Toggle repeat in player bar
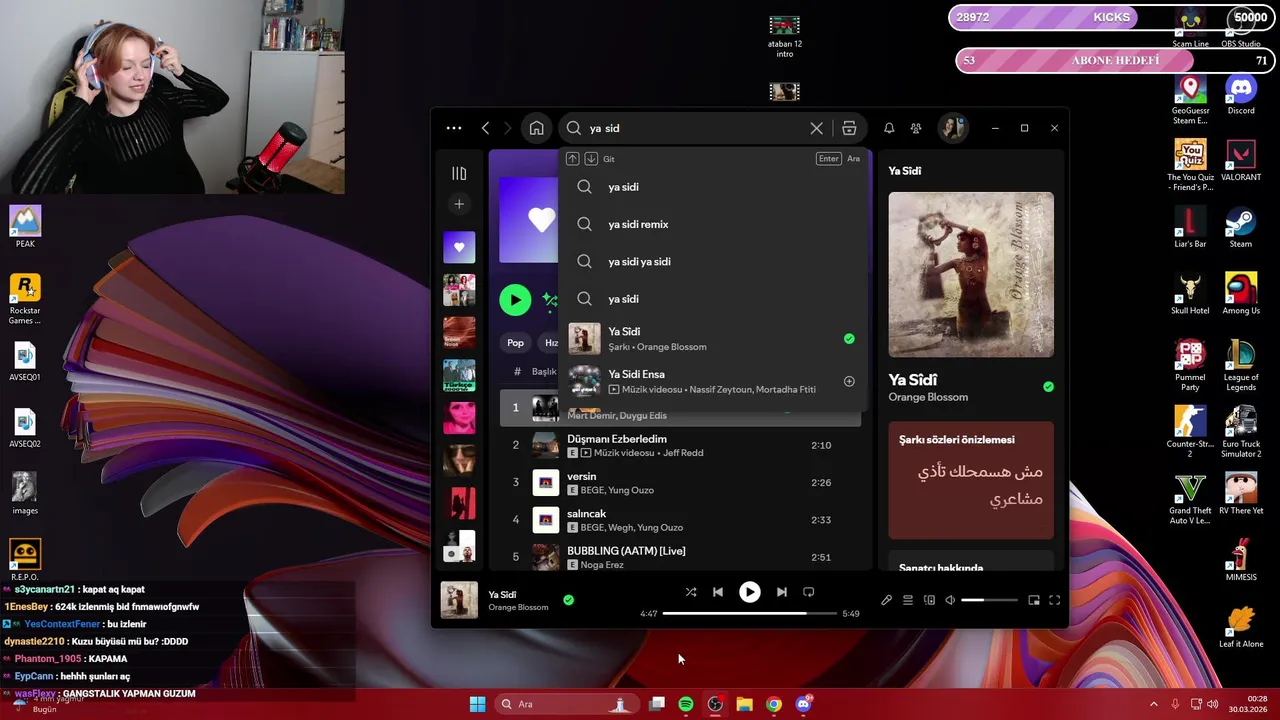 (x=809, y=592)
